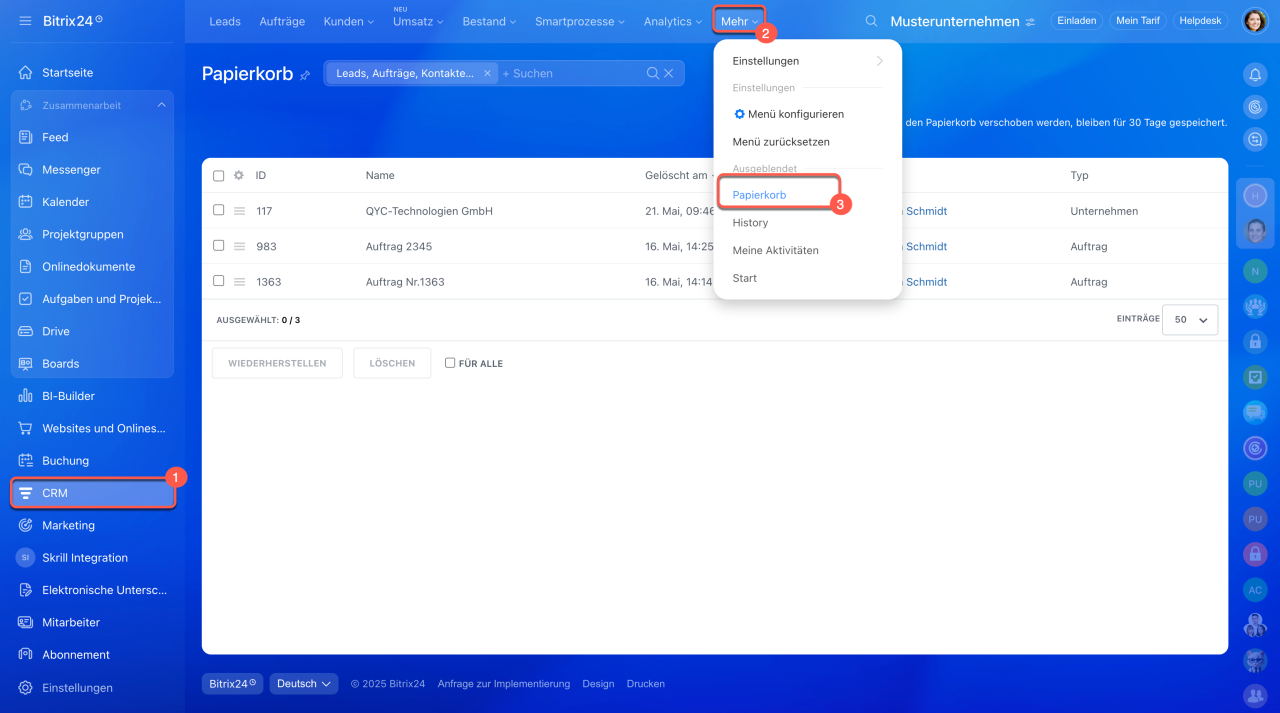Click the search magnifier in the top bar
This screenshot has height=713, width=1280.
point(871,21)
